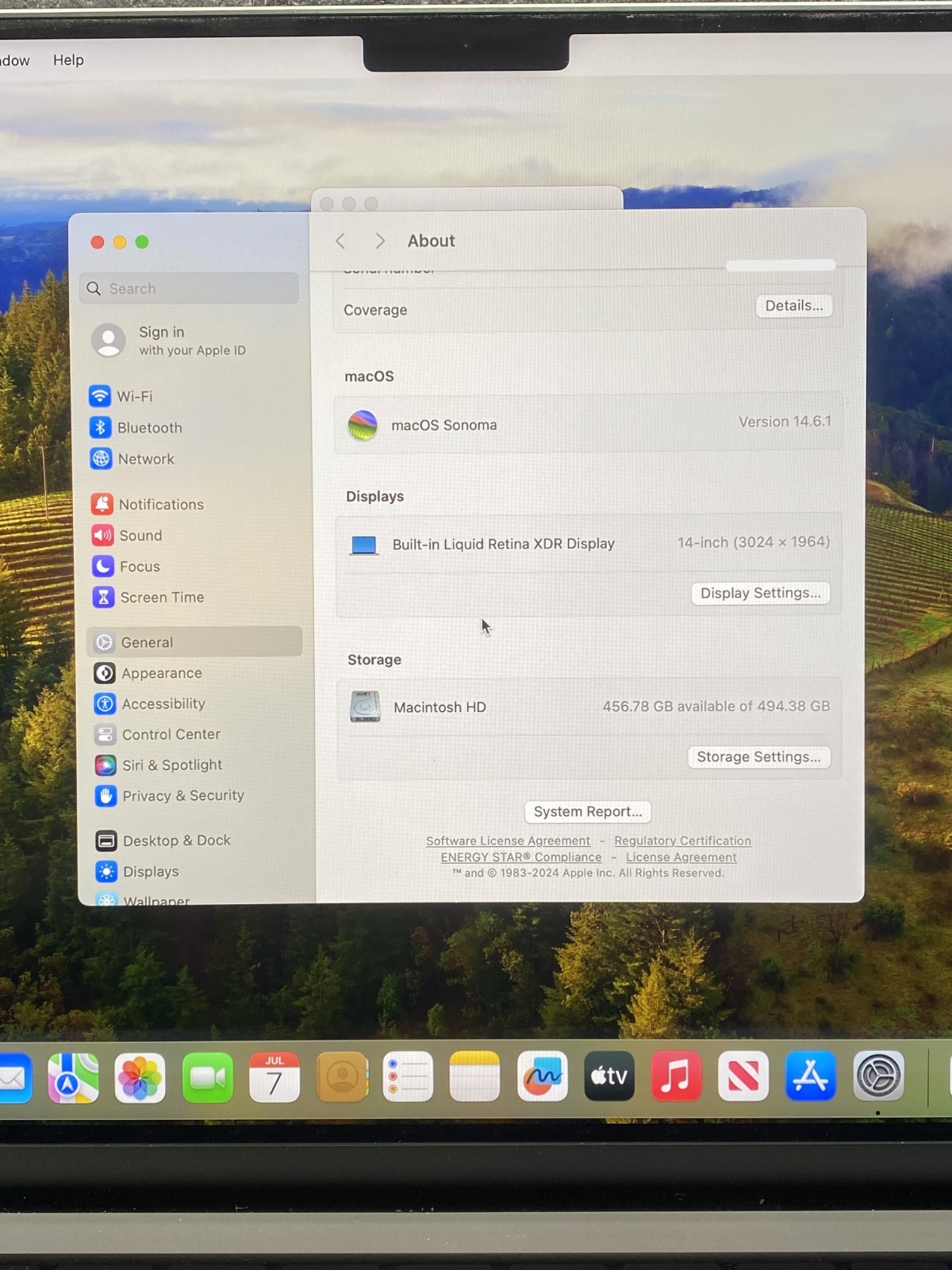Open Wi-Fi settings in sidebar

click(121, 395)
